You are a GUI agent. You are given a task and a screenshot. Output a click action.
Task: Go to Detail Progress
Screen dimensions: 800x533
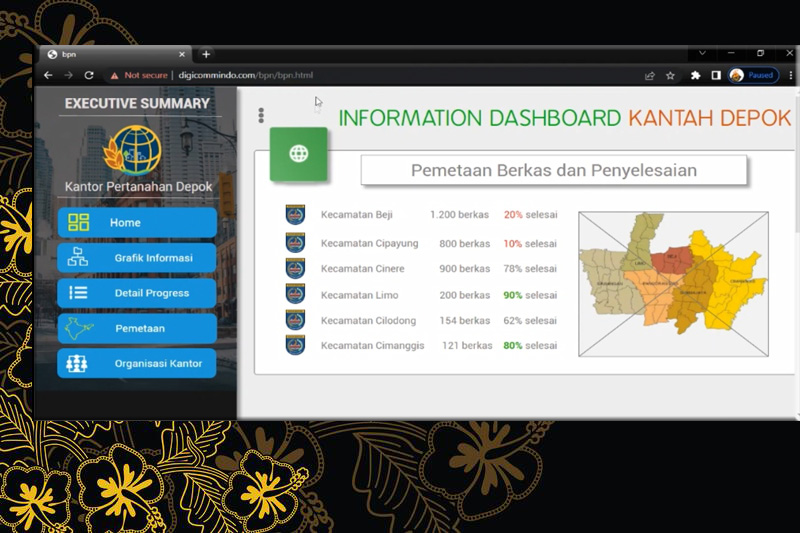point(137,293)
